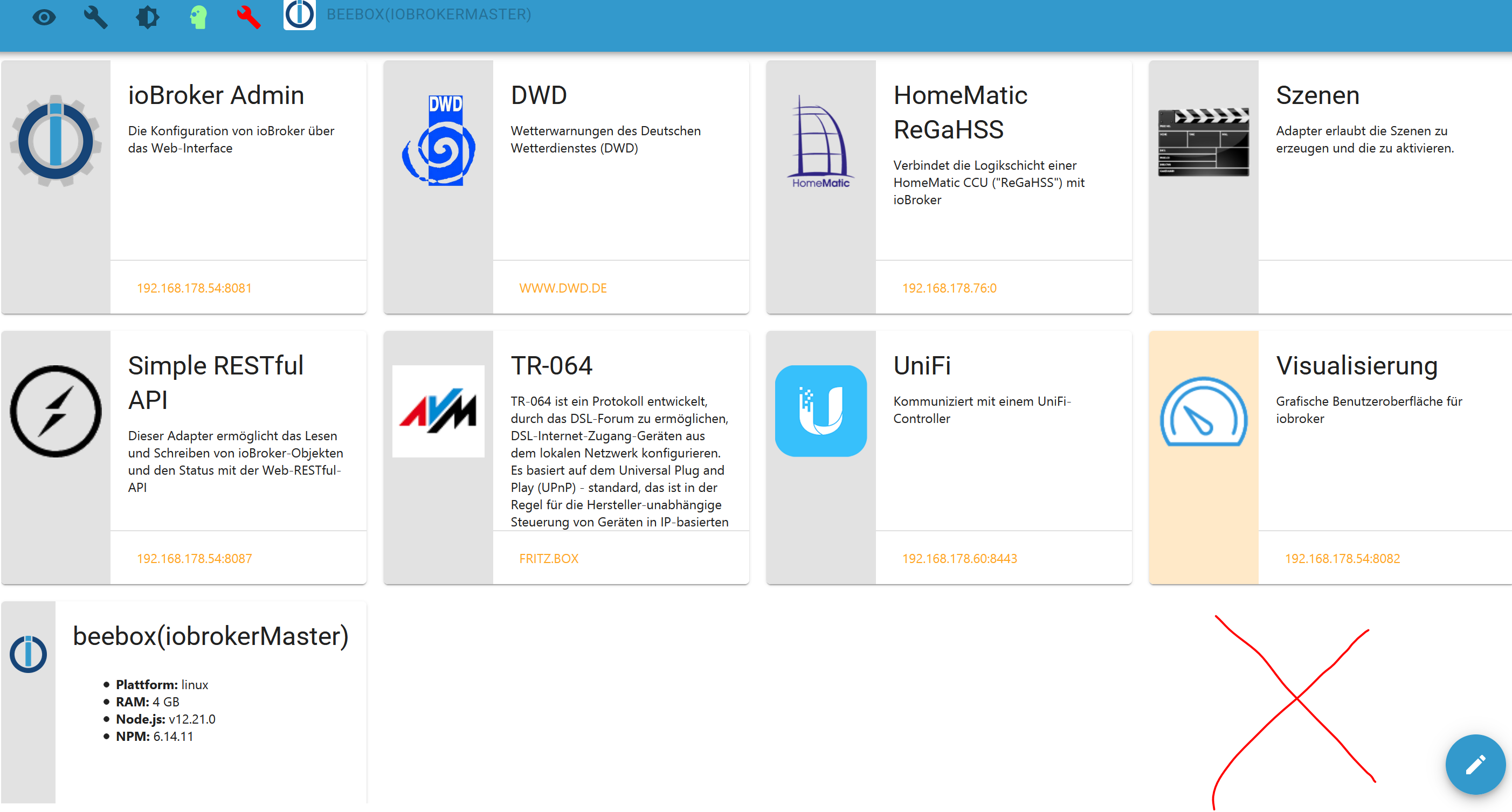Open the FRITZ.BOX link

point(549,559)
